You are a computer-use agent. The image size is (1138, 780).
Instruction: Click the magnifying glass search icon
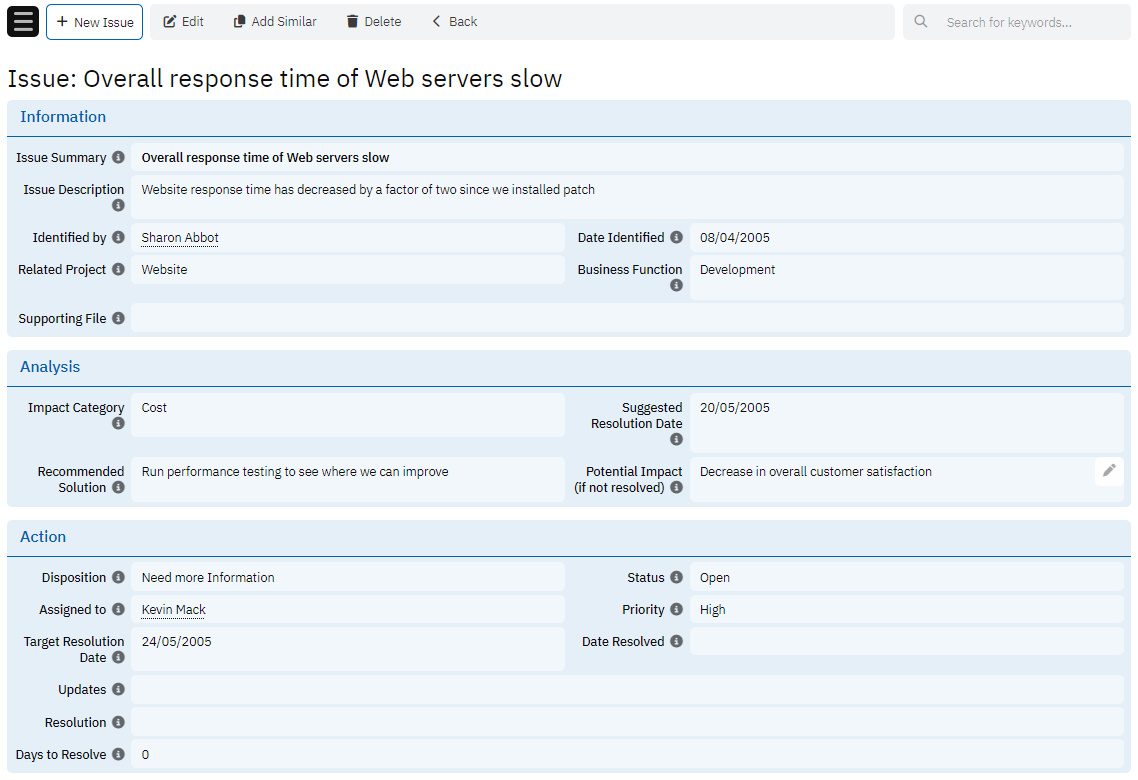921,22
